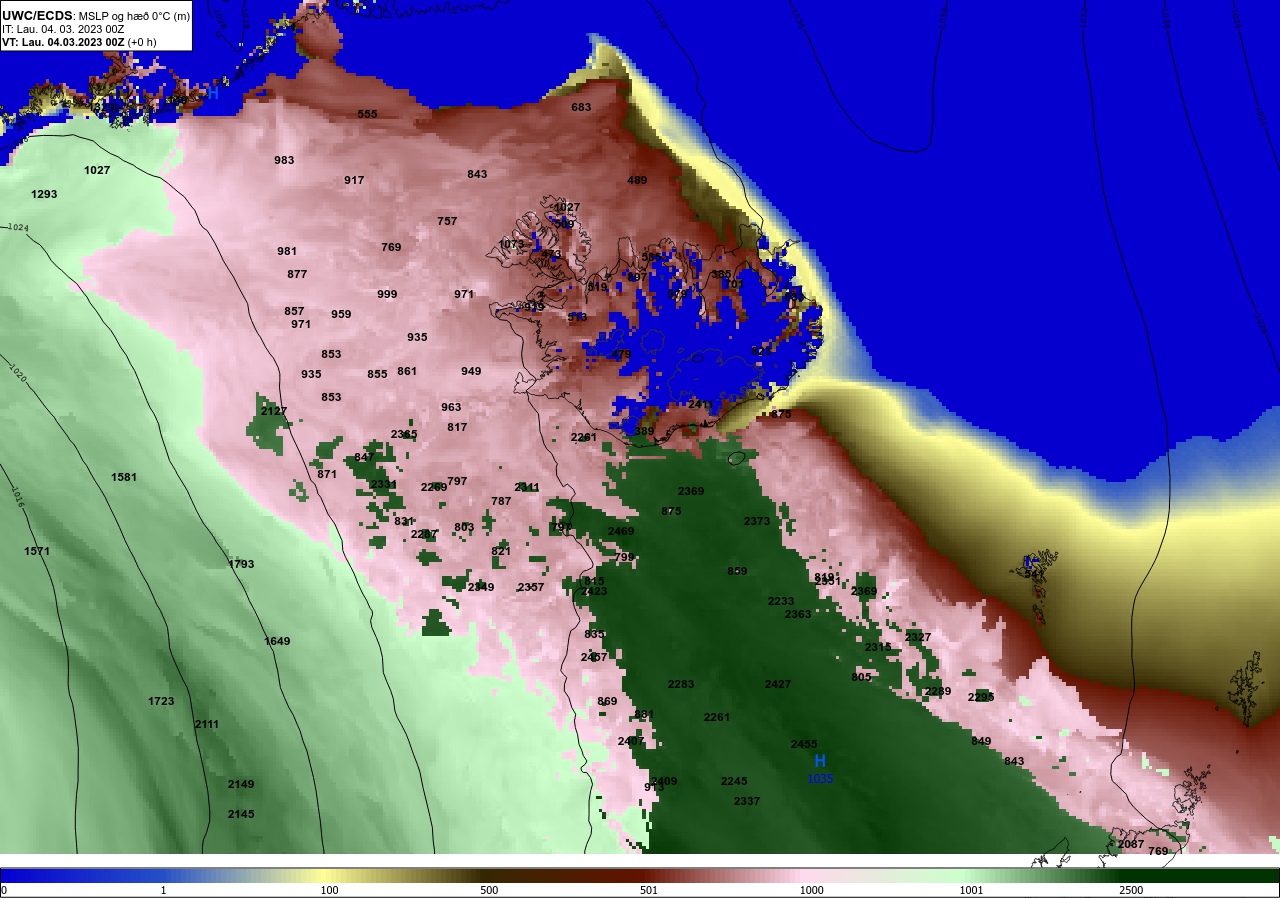Click the 1581 height value
1280x898 pixels.
coord(124,477)
